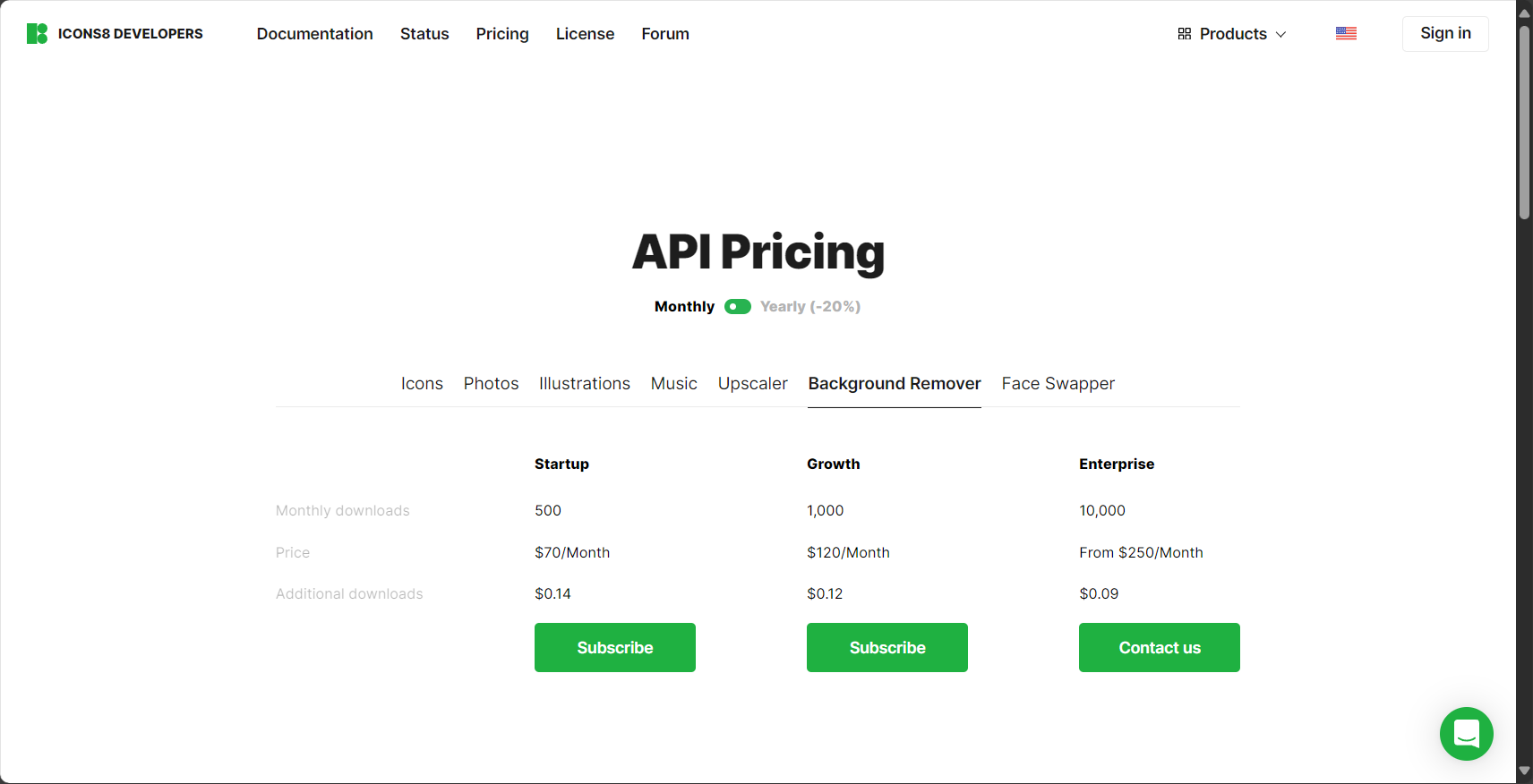Select Monthly billing label
Viewport: 1533px width, 784px height.
[x=684, y=307]
